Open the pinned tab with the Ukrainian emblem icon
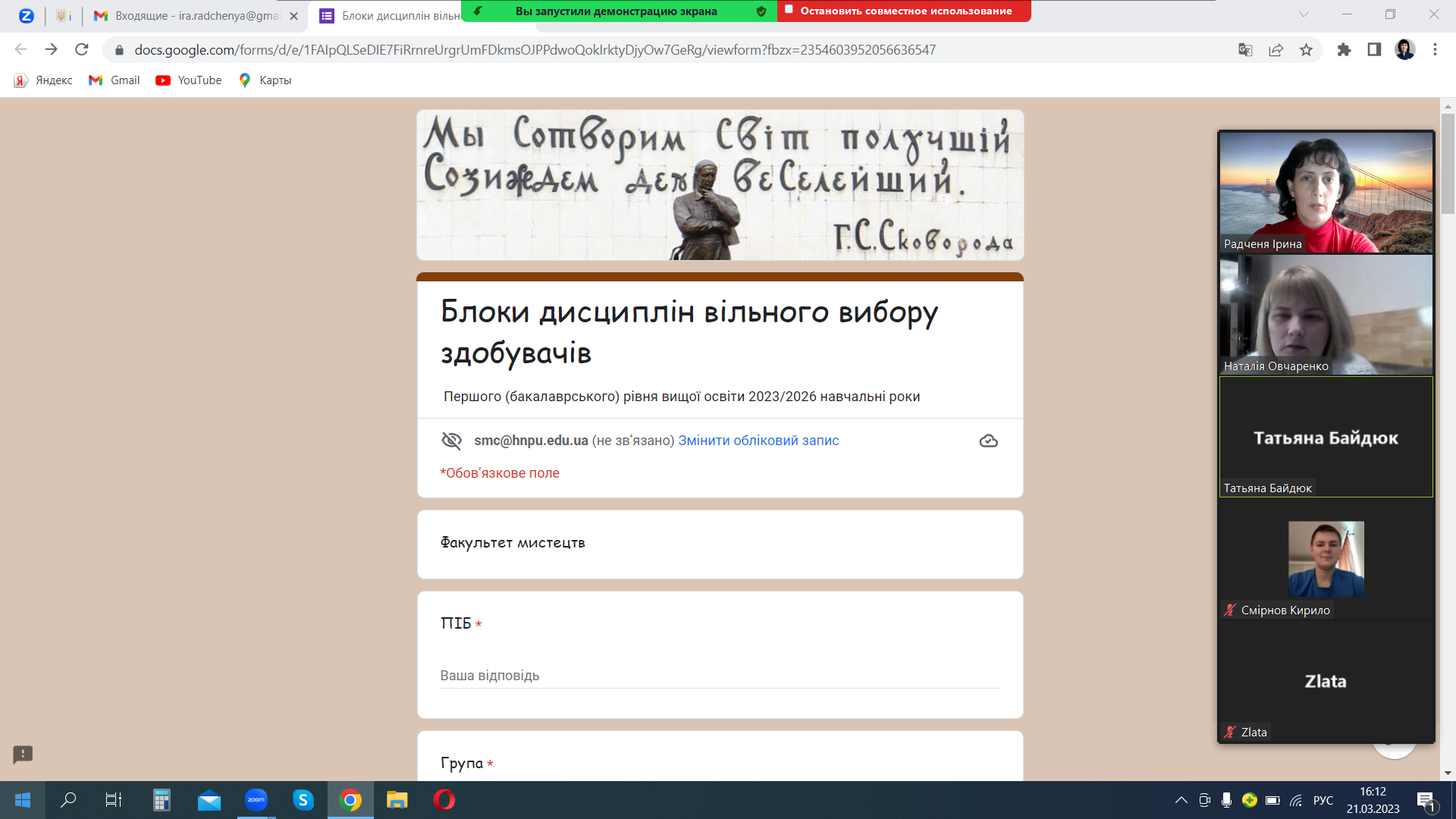This screenshot has width=1456, height=819. (x=64, y=15)
